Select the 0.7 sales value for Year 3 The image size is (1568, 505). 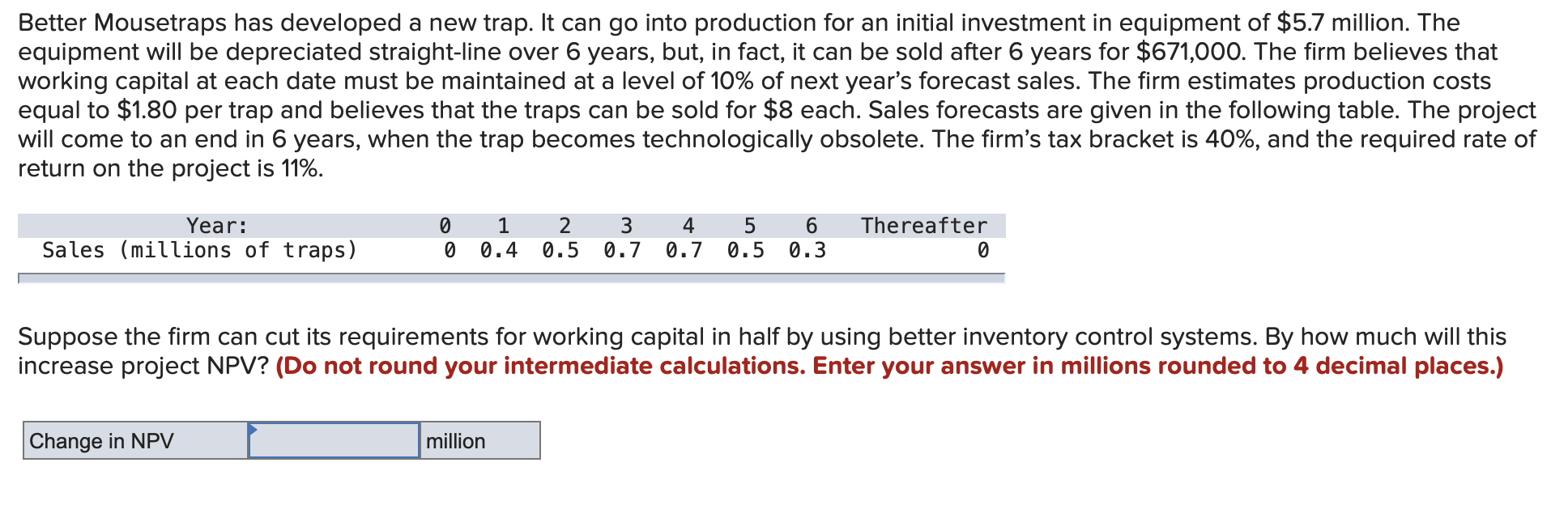[622, 250]
